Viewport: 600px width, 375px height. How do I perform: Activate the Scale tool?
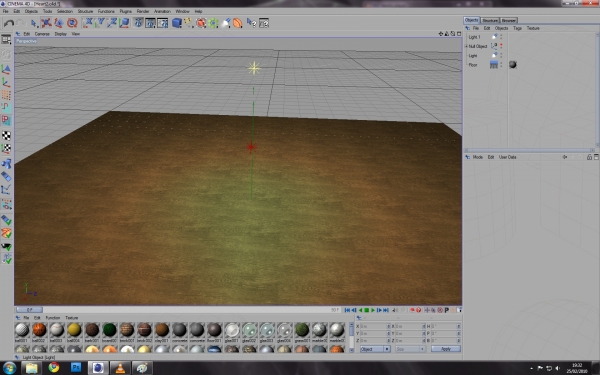click(59, 23)
